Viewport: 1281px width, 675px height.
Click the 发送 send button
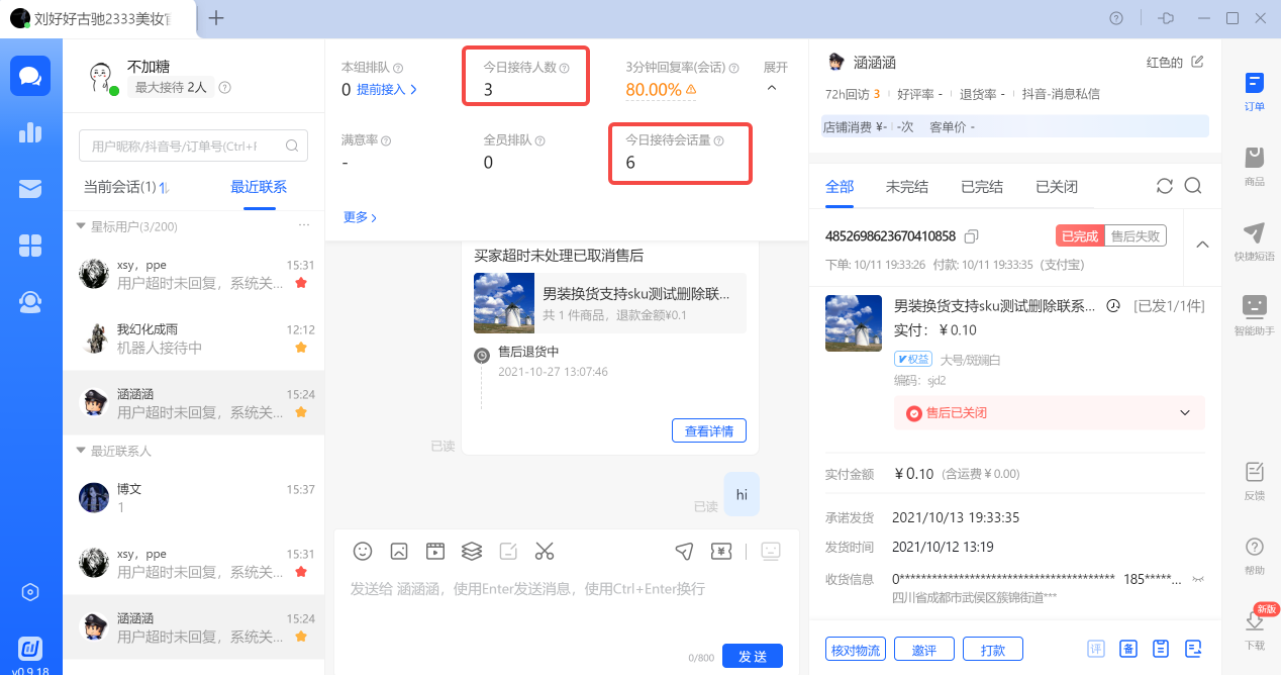pyautogui.click(x=752, y=656)
